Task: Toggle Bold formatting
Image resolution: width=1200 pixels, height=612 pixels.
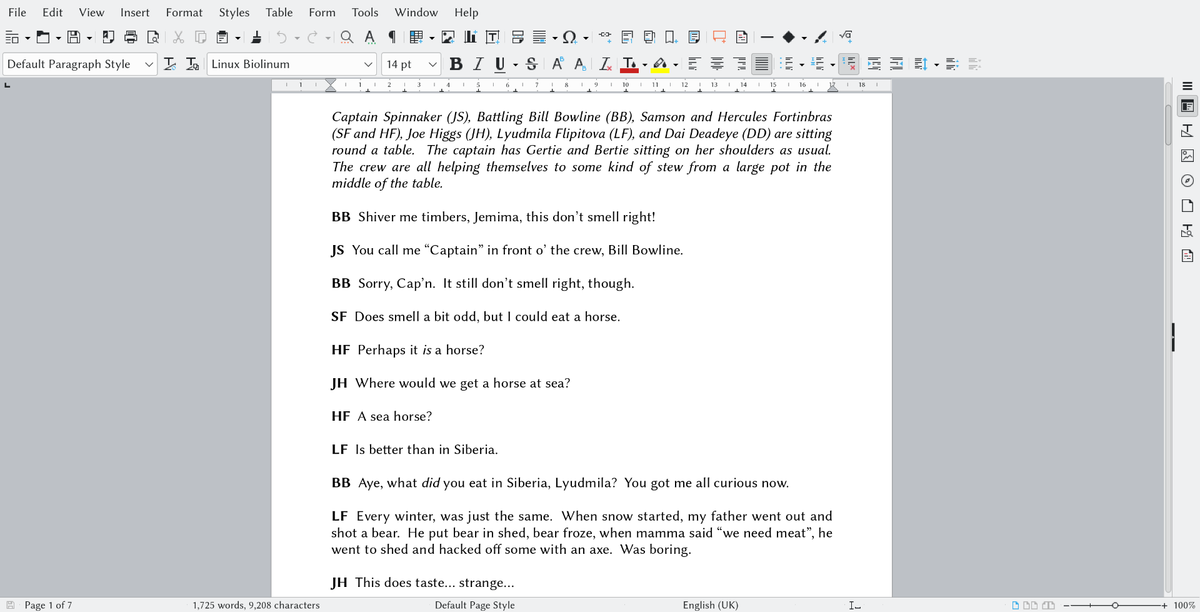Action: tap(456, 64)
